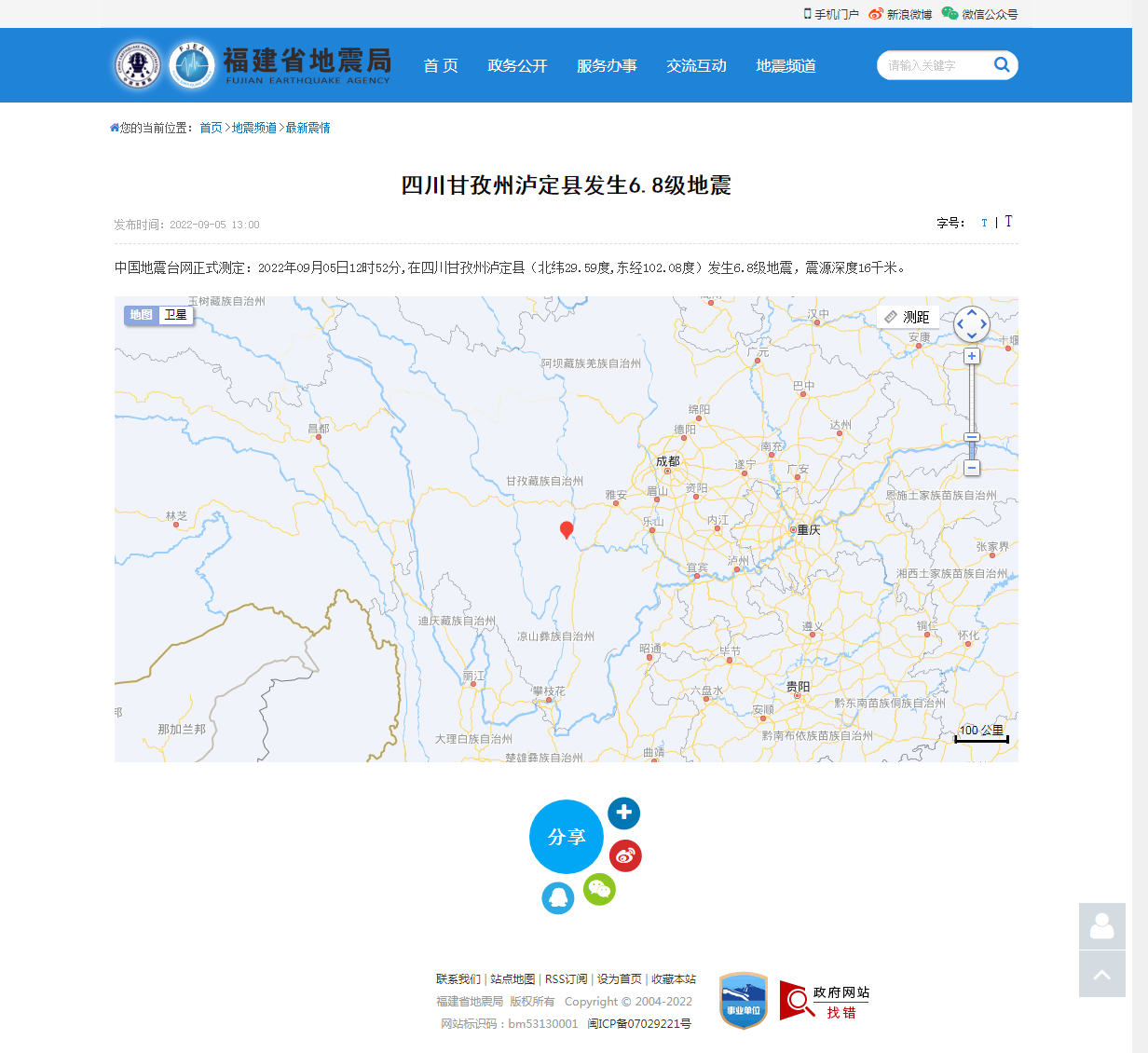Switch map to 卫星 satellite view
The image size is (1148, 1053).
click(175, 315)
